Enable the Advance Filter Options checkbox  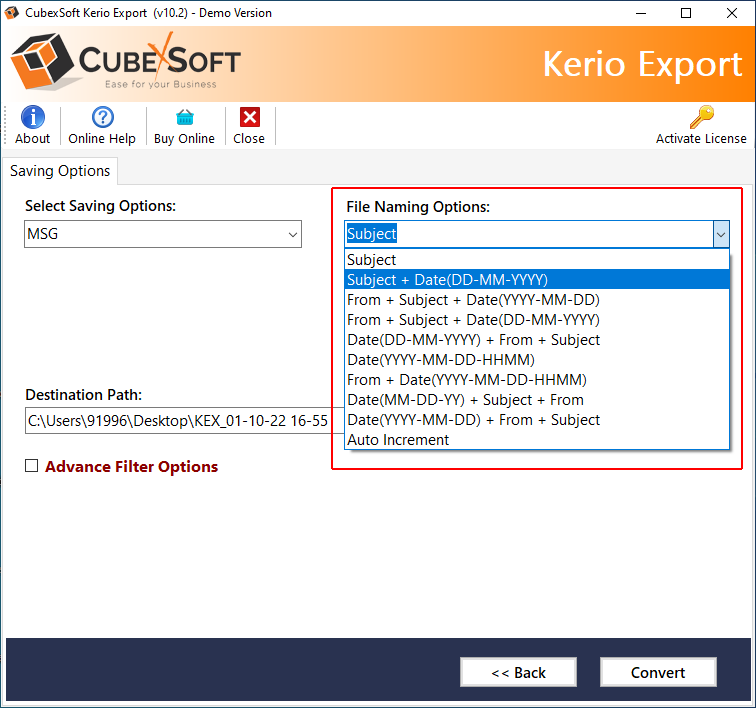[x=31, y=466]
